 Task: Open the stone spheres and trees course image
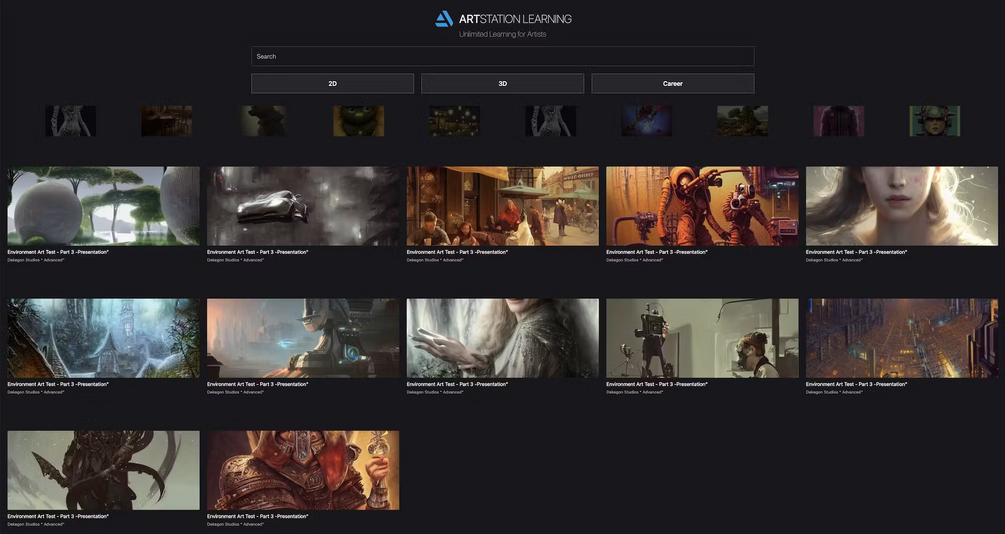point(103,206)
